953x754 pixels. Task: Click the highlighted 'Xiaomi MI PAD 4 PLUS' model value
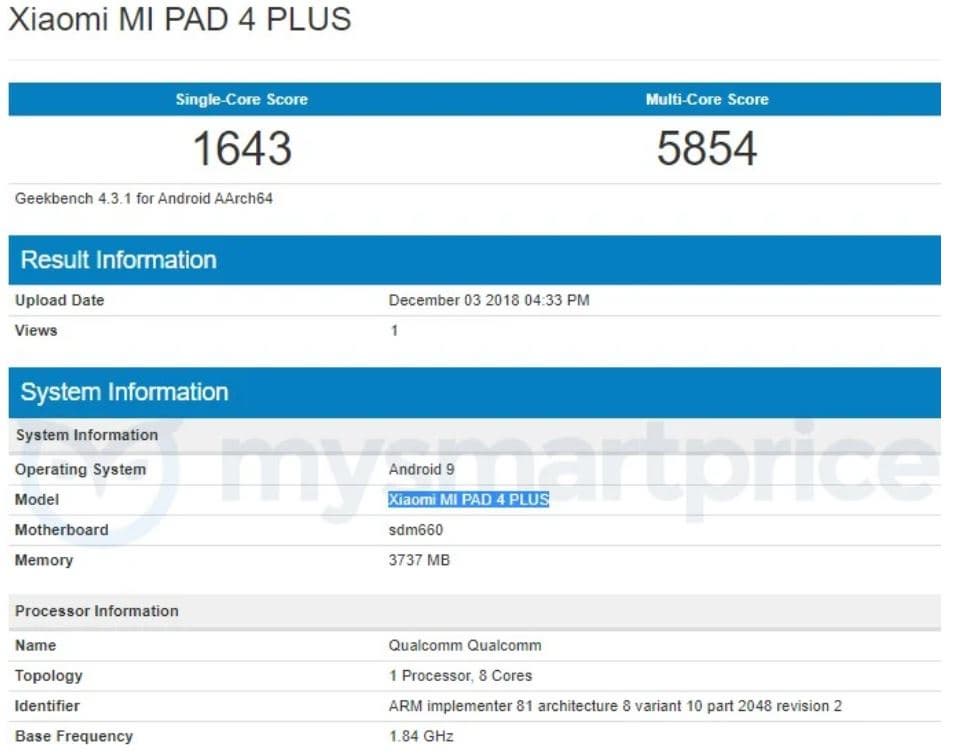(x=469, y=499)
